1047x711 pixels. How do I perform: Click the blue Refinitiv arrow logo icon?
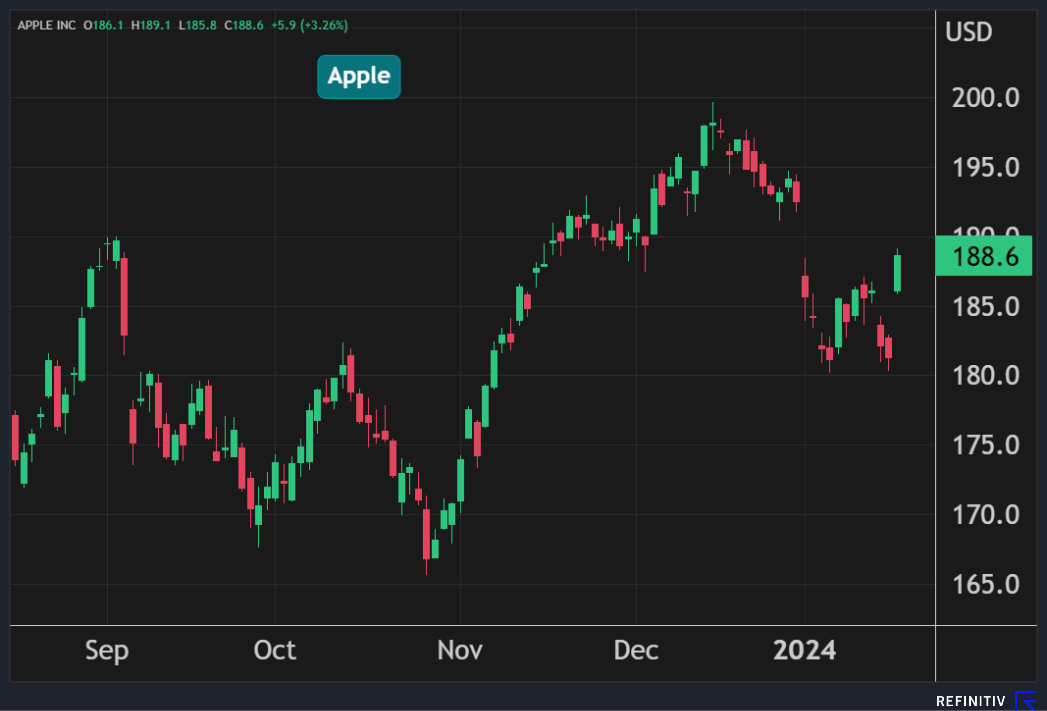(1028, 700)
